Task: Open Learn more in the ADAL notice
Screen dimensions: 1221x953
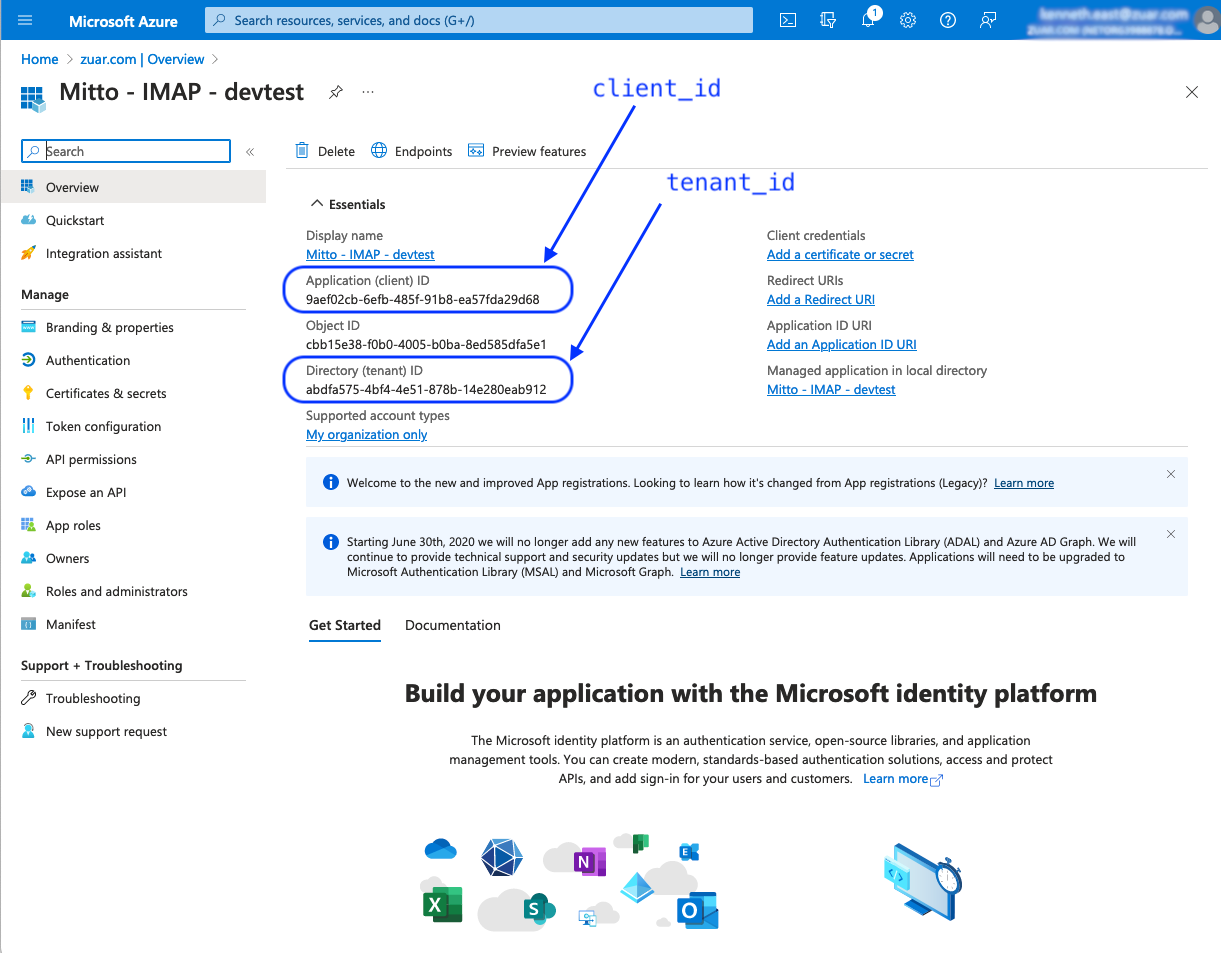Action: [x=710, y=572]
